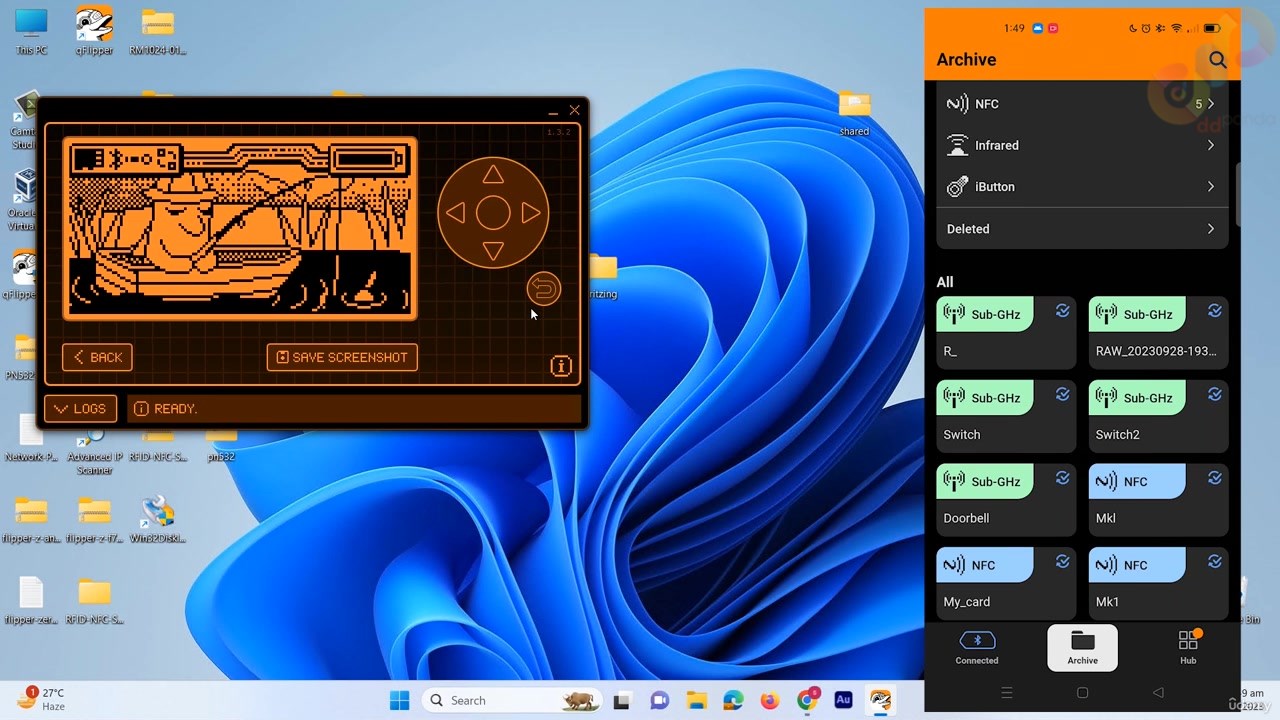
Task: Open the R_ Sub-GHz key card
Action: tap(1006, 333)
